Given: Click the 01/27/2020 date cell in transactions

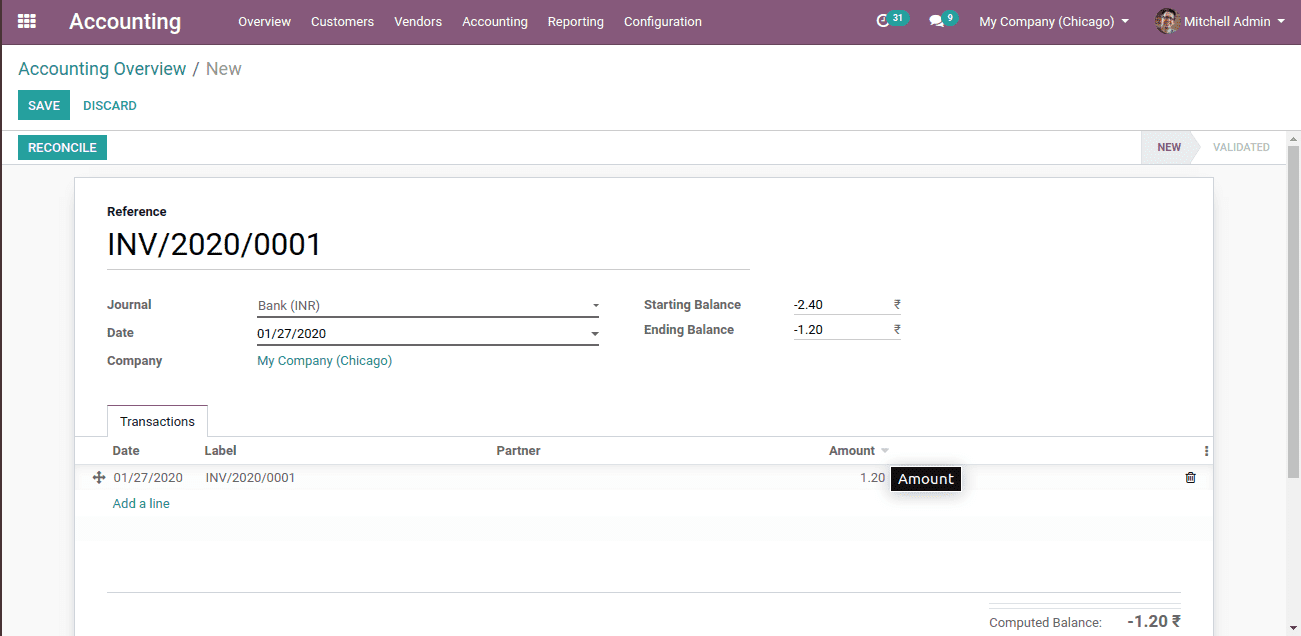Looking at the screenshot, I should [148, 478].
